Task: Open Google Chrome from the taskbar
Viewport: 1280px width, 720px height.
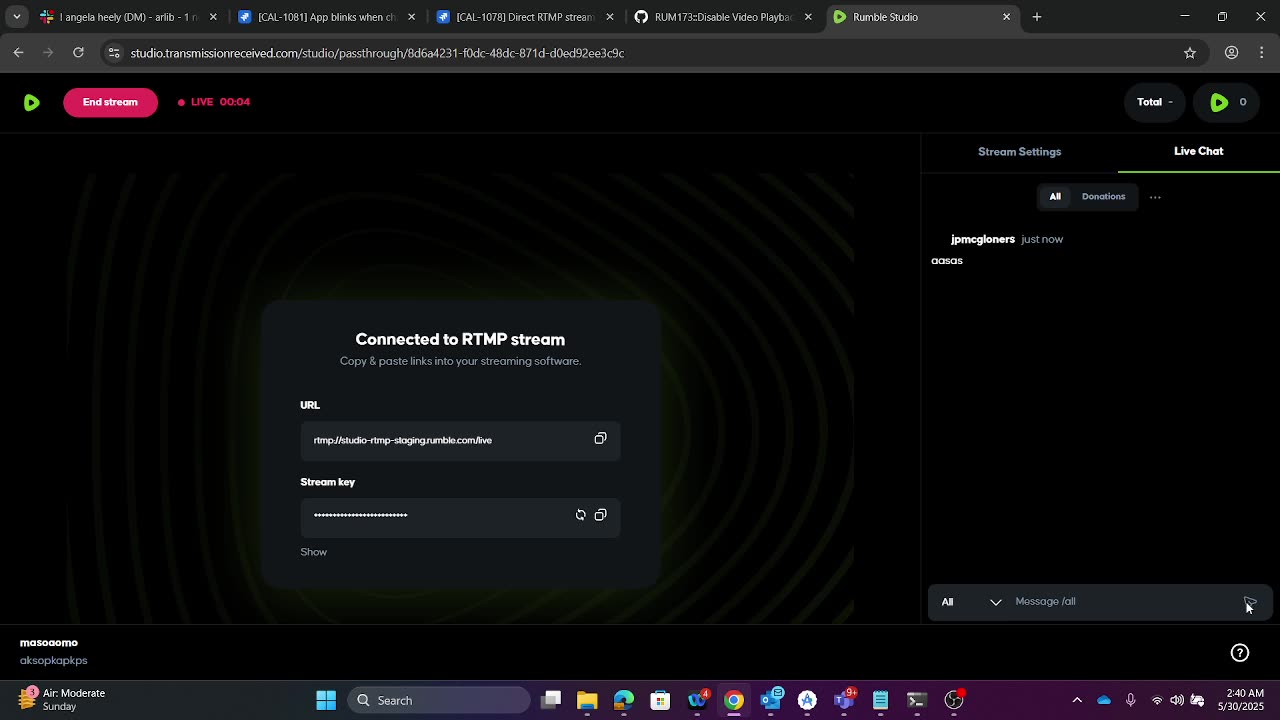Action: (x=734, y=700)
